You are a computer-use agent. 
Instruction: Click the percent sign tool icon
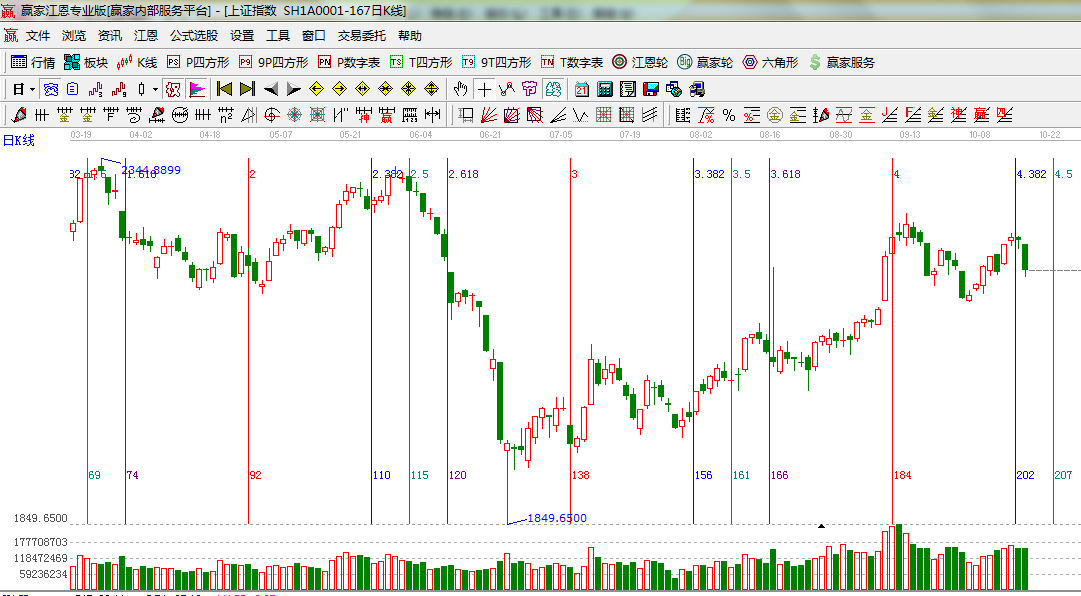tap(729, 115)
